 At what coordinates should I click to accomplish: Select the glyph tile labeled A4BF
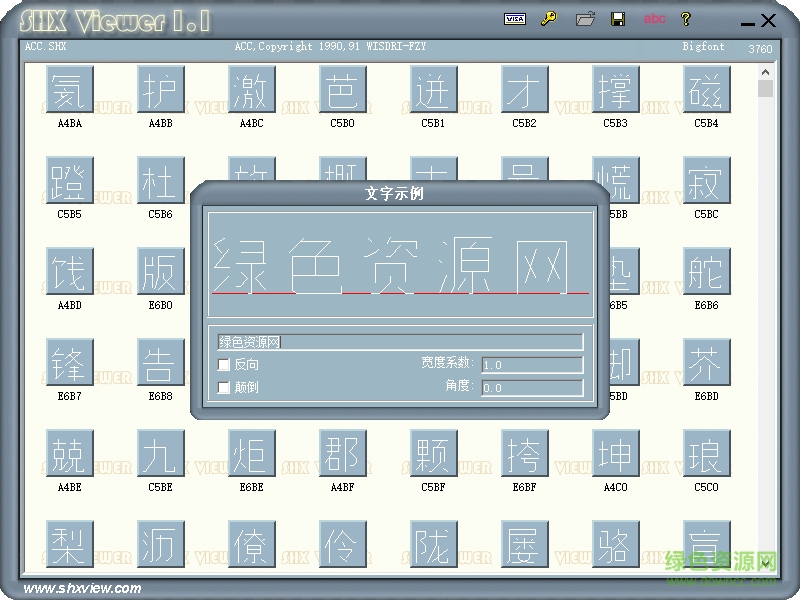point(342,453)
